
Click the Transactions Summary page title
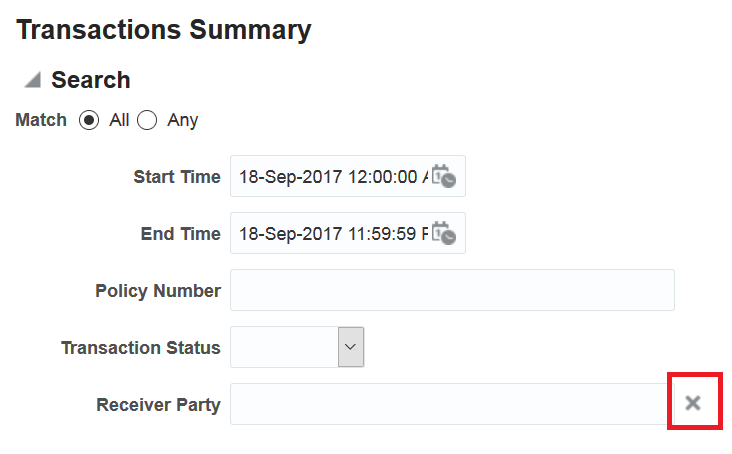coord(164,30)
